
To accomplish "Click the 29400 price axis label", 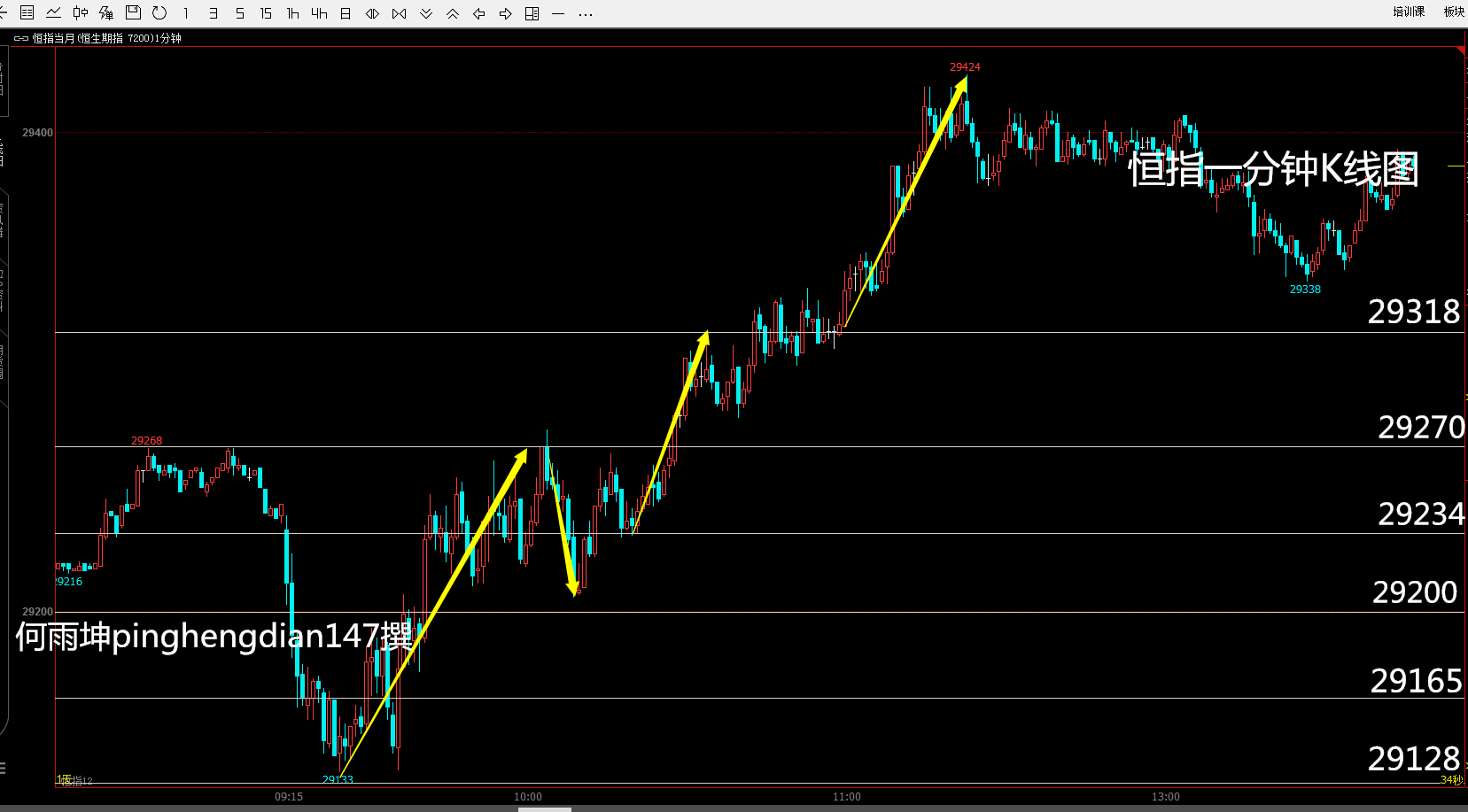I will point(37,133).
